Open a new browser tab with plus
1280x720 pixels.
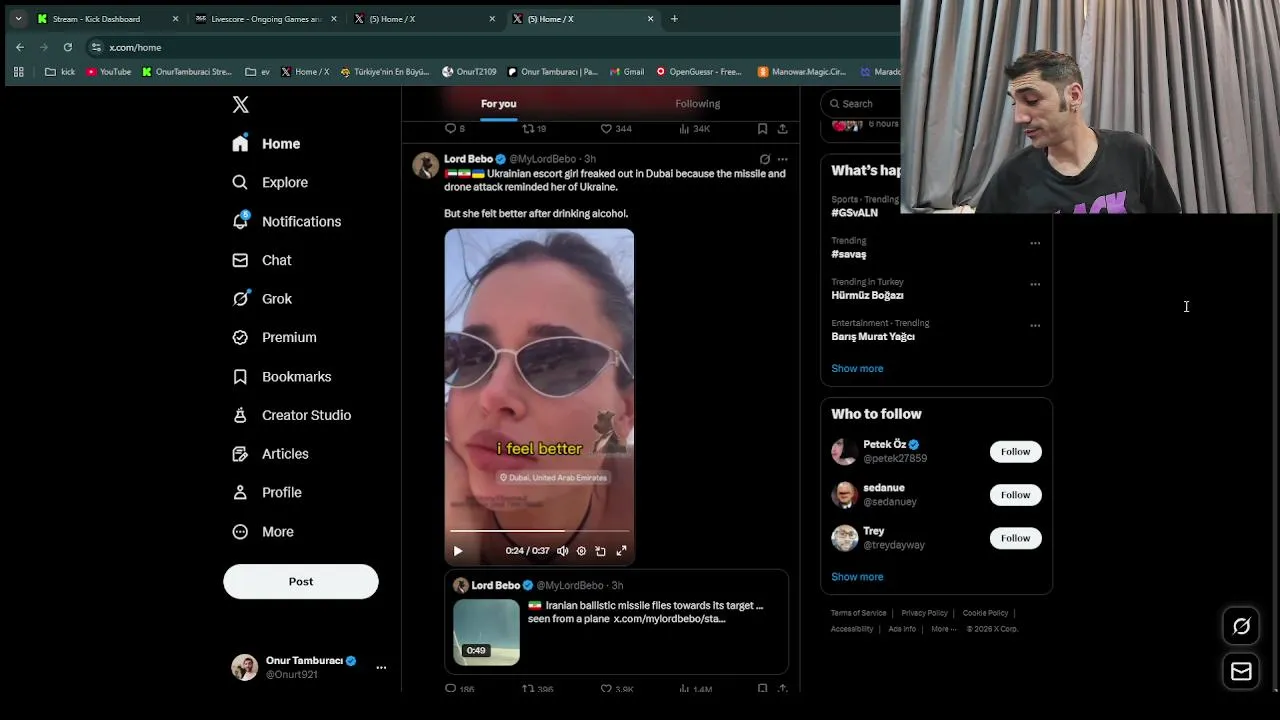click(674, 19)
